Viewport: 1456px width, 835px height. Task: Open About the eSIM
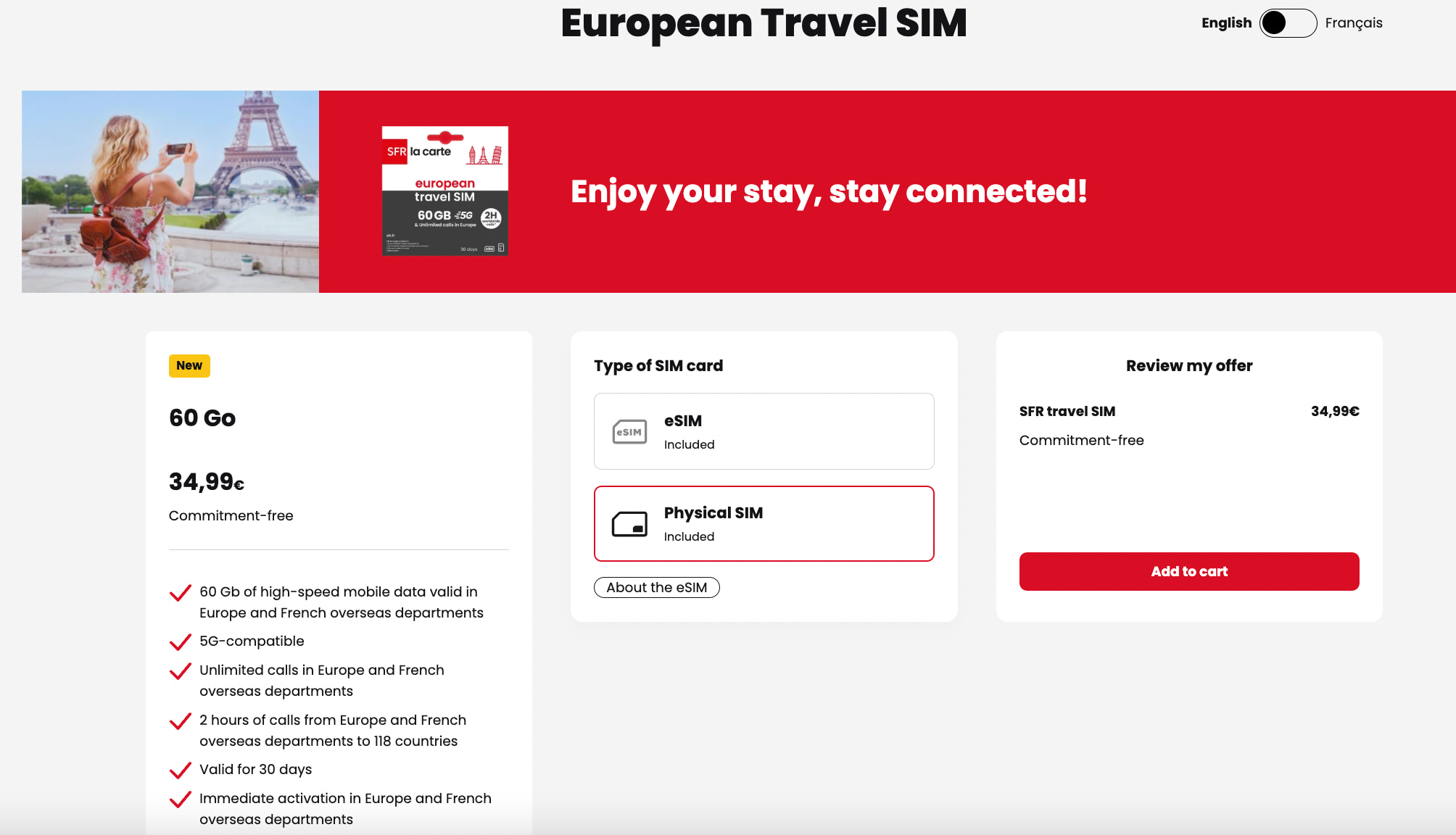tap(656, 587)
